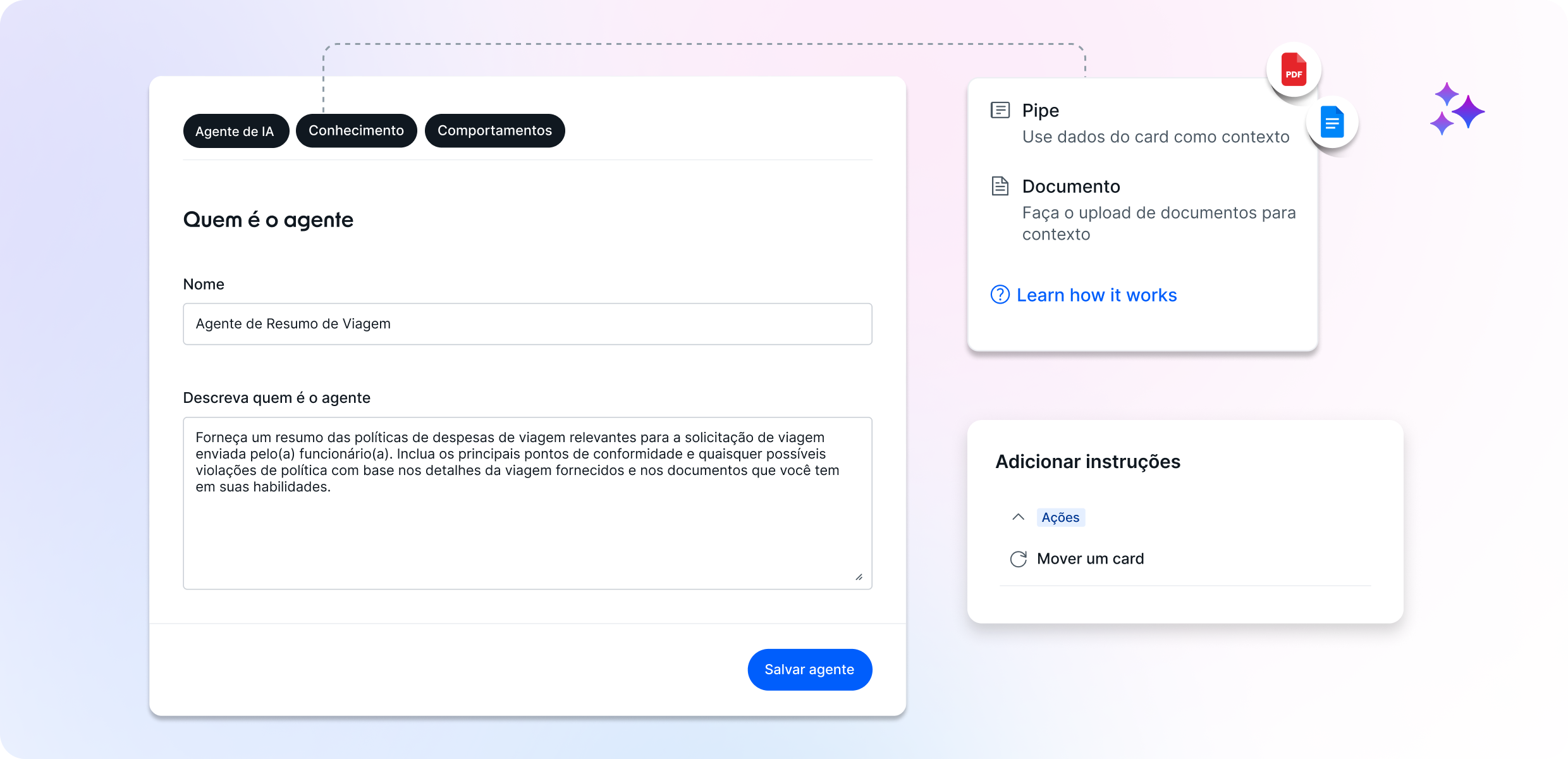Open the Agente de IA tab
Screen dimensions: 1568x759
pos(235,131)
